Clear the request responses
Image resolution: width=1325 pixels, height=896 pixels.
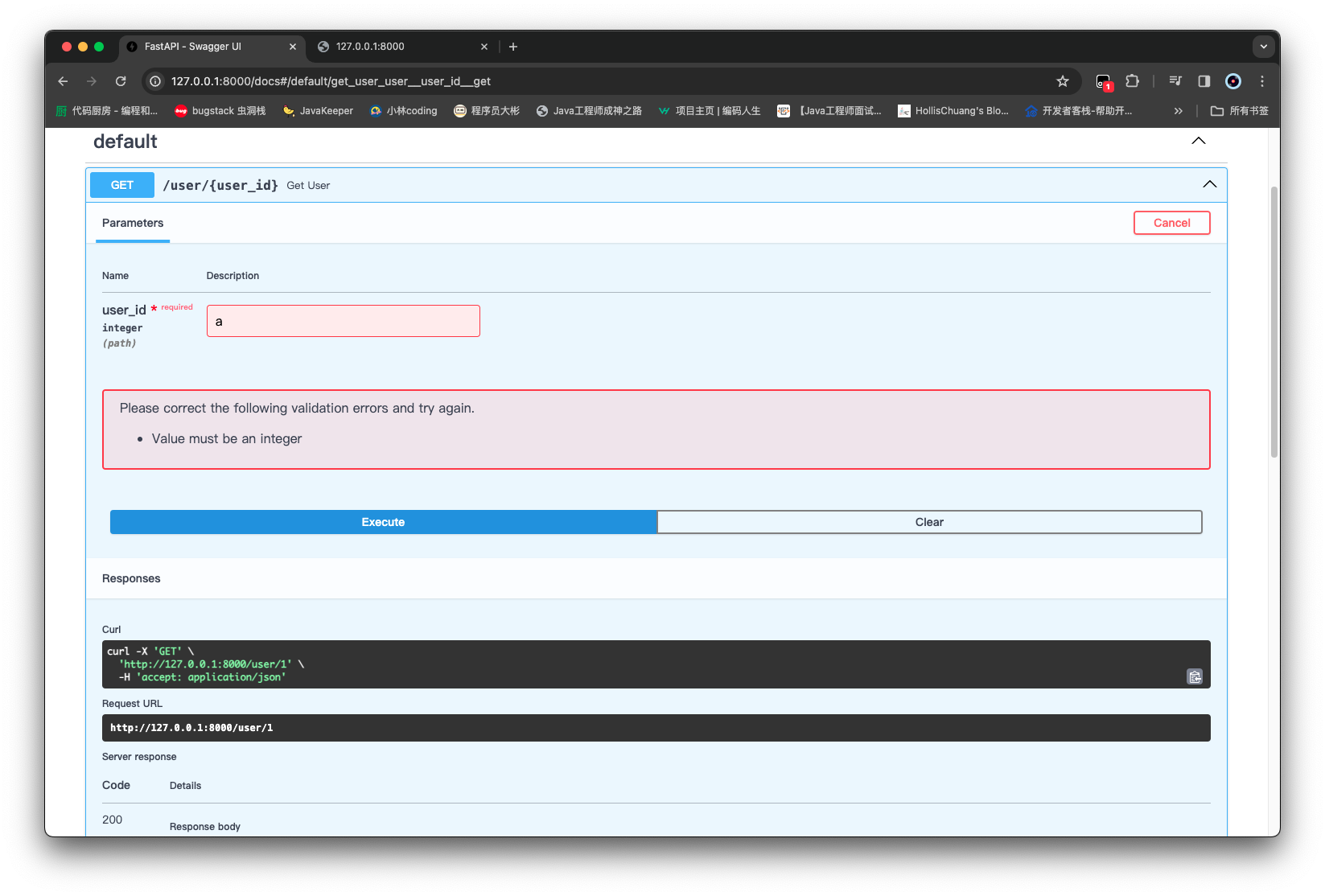pos(929,522)
